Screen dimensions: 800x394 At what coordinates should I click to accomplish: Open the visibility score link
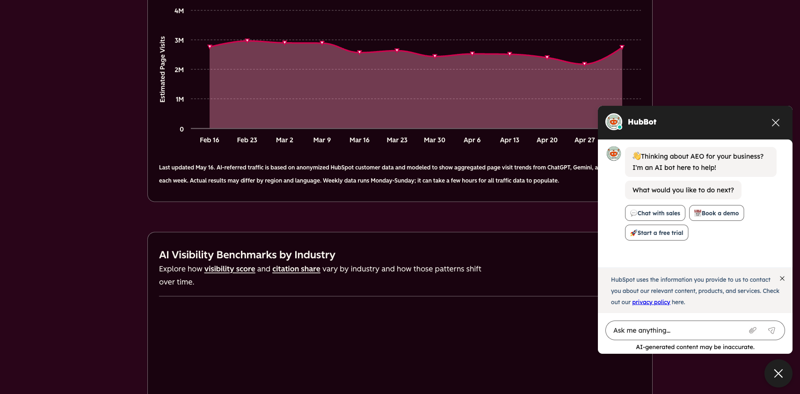(230, 269)
